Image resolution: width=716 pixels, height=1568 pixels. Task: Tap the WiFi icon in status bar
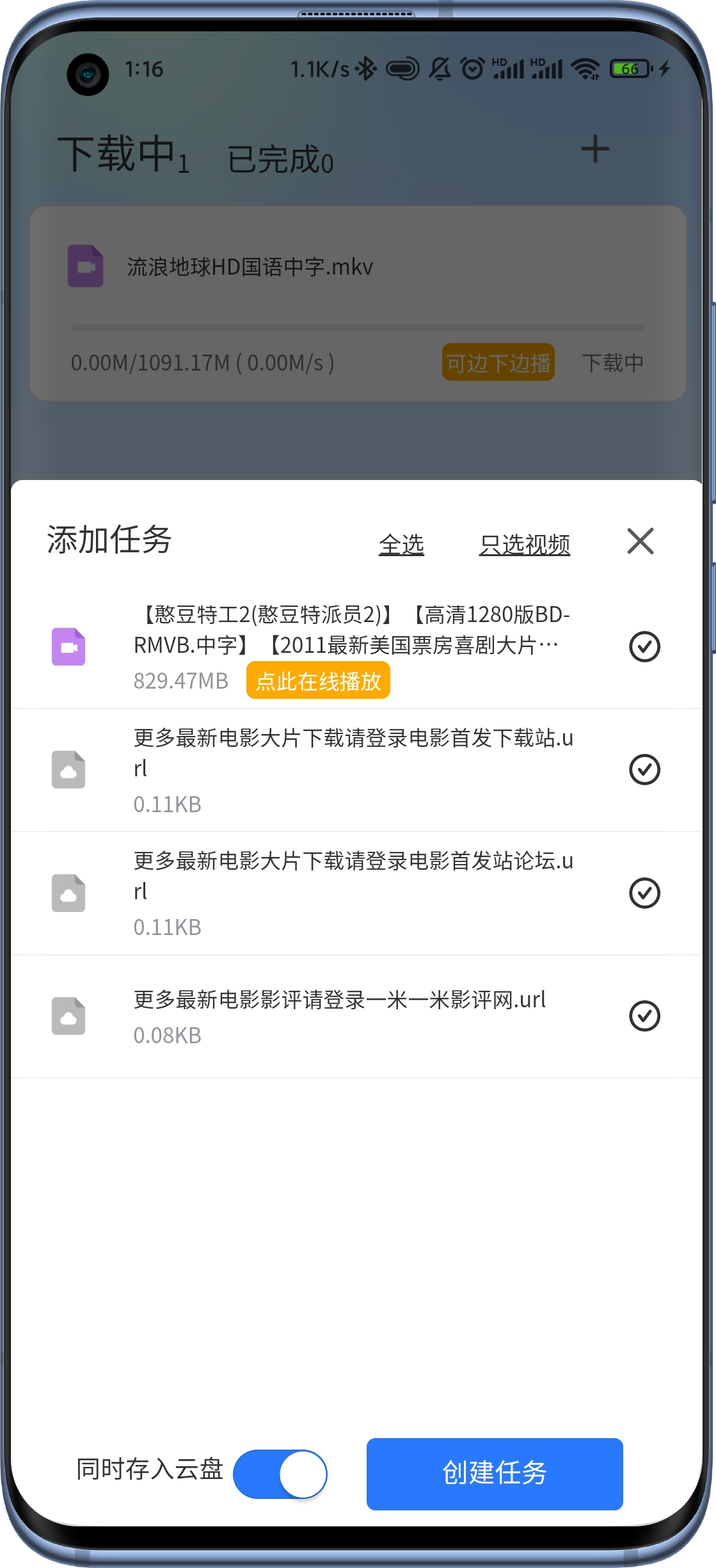point(585,68)
